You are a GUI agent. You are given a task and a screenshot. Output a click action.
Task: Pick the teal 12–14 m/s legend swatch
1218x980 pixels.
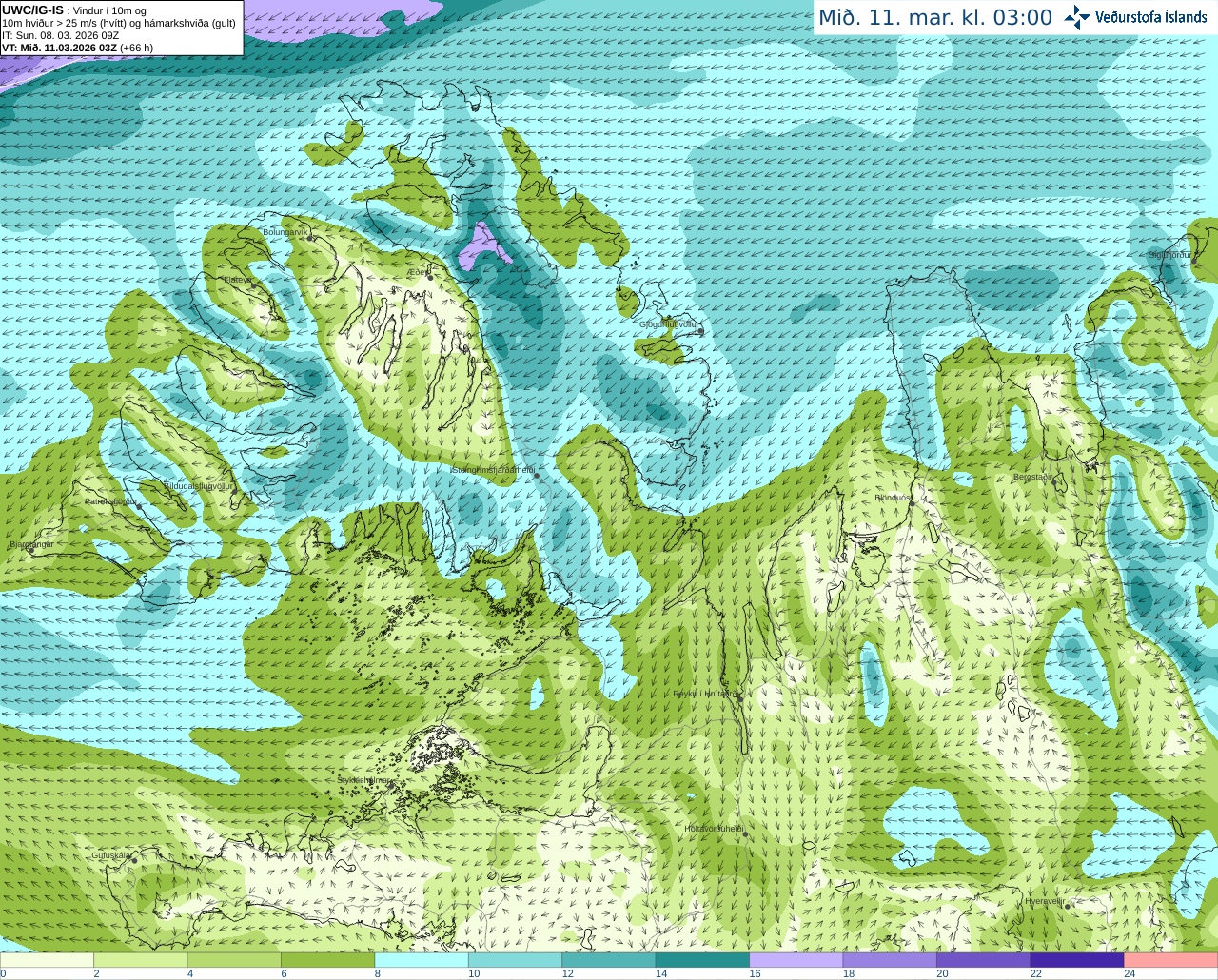pyautogui.click(x=609, y=960)
